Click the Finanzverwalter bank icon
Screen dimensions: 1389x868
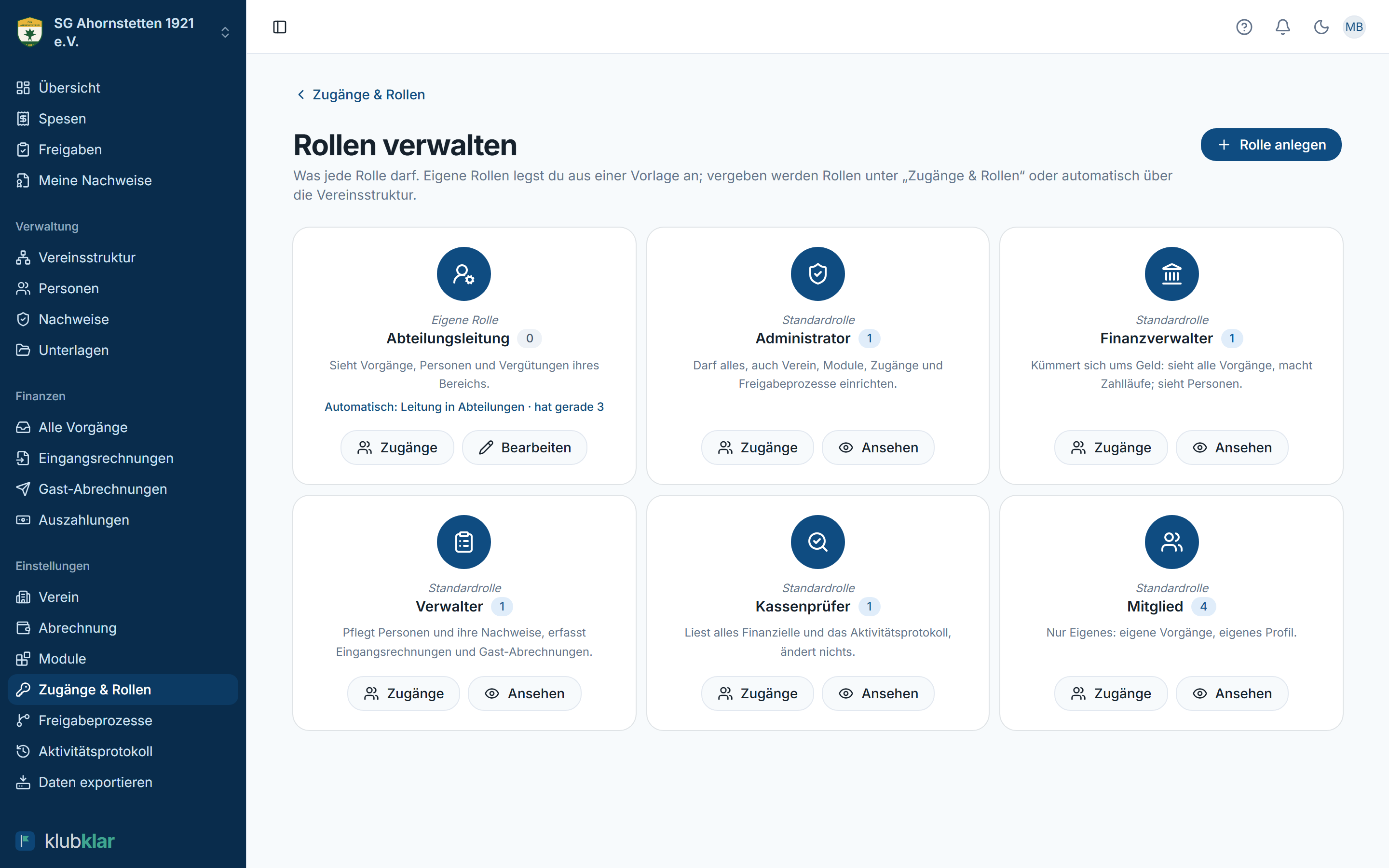1171,274
